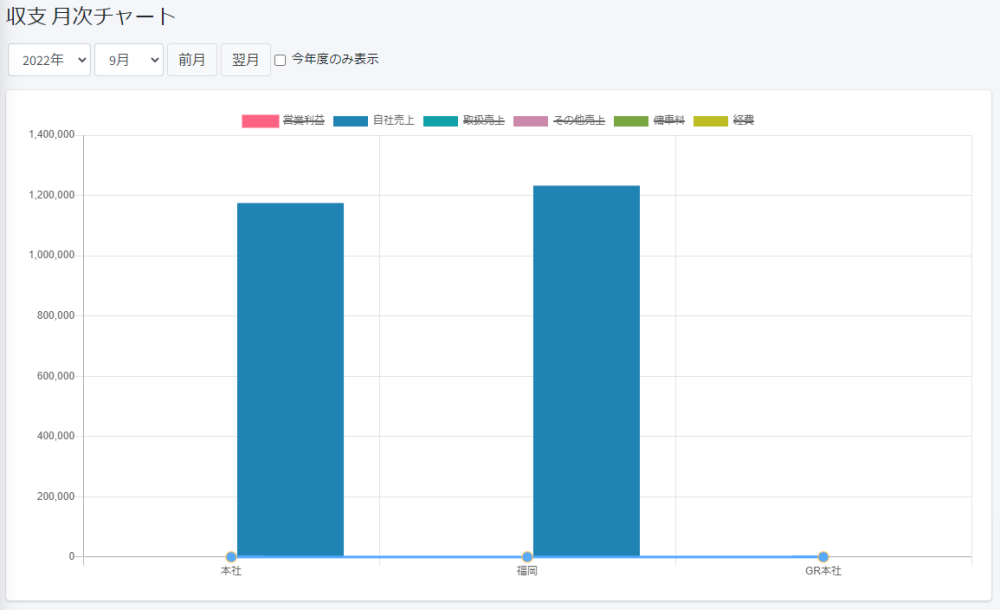1000x610 pixels.
Task: Click the 経費 yellow legend swatch
Action: (710, 121)
